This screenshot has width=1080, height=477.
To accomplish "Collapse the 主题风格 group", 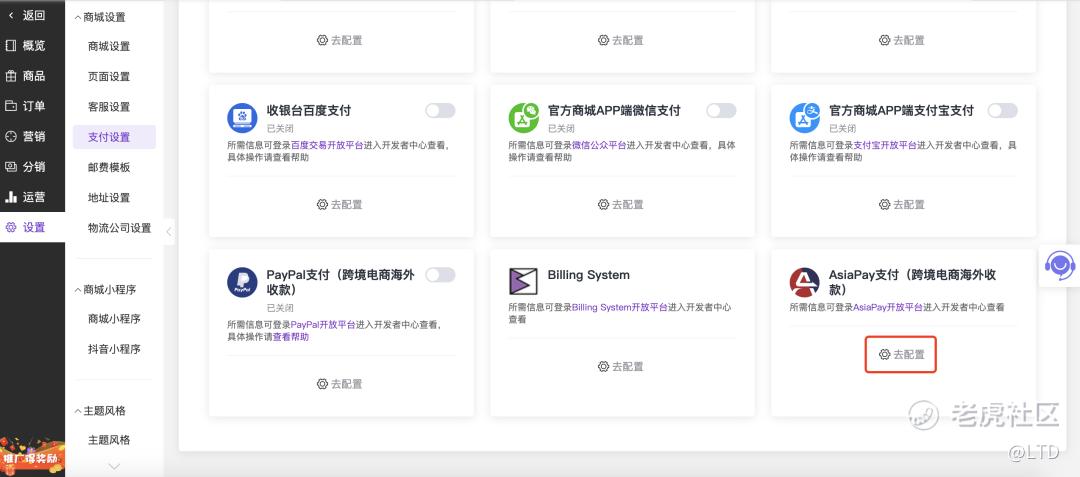I will (78, 411).
